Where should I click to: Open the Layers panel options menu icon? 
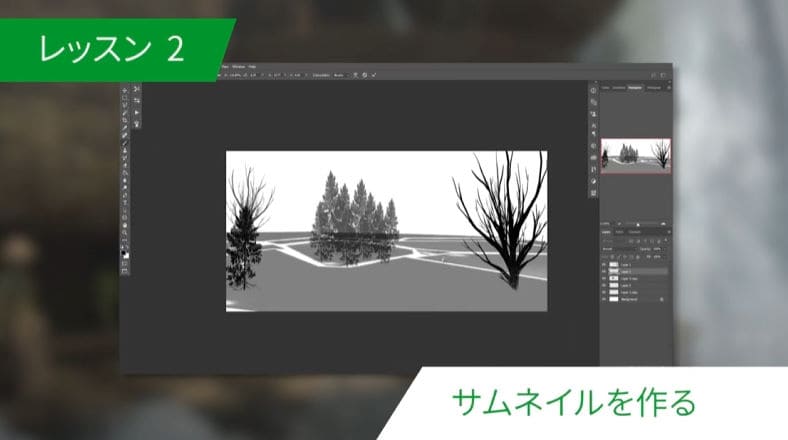coord(667,232)
